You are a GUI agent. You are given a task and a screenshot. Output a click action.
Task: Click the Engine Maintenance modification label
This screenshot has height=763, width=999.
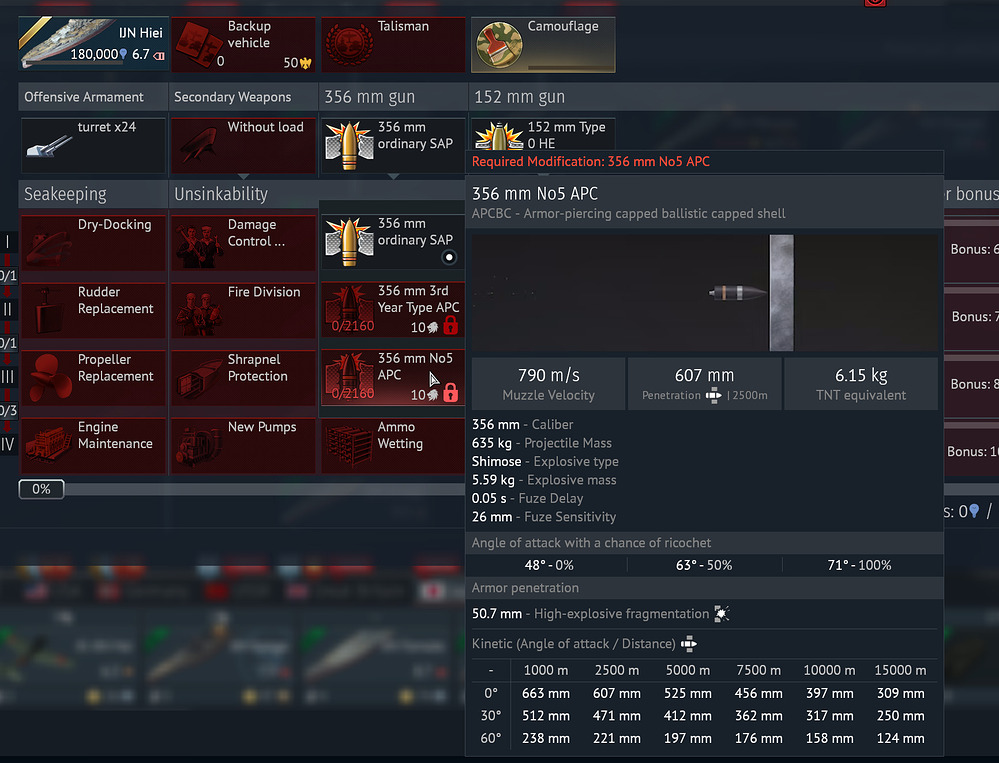point(115,435)
